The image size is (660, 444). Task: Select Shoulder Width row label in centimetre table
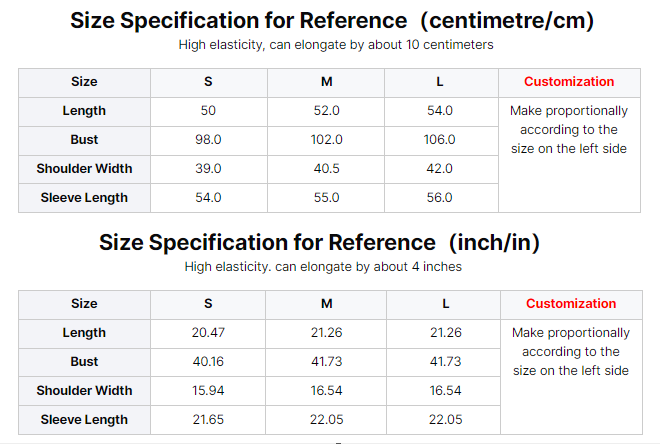coord(84,169)
